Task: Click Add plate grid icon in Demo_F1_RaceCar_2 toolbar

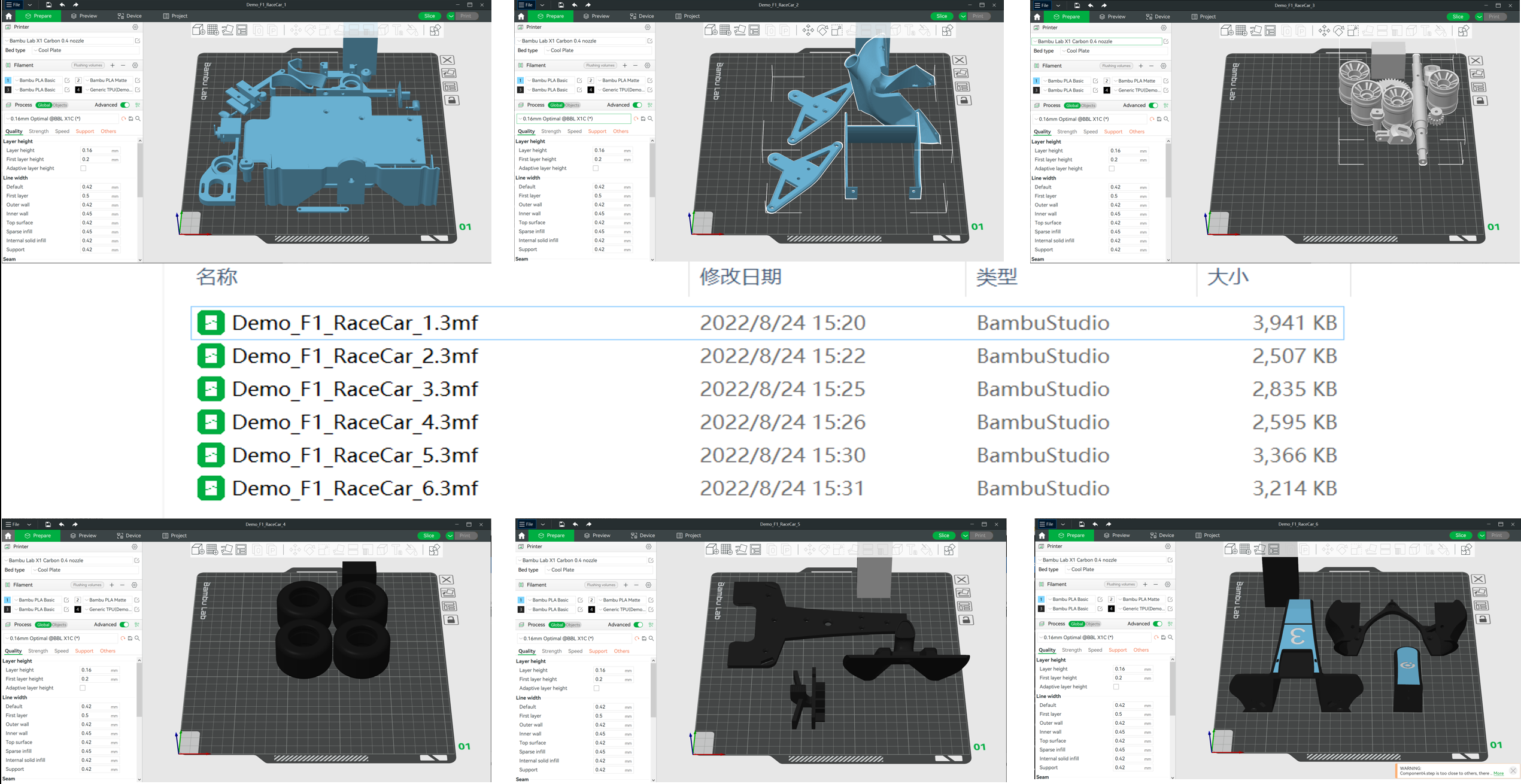Action: (725, 30)
